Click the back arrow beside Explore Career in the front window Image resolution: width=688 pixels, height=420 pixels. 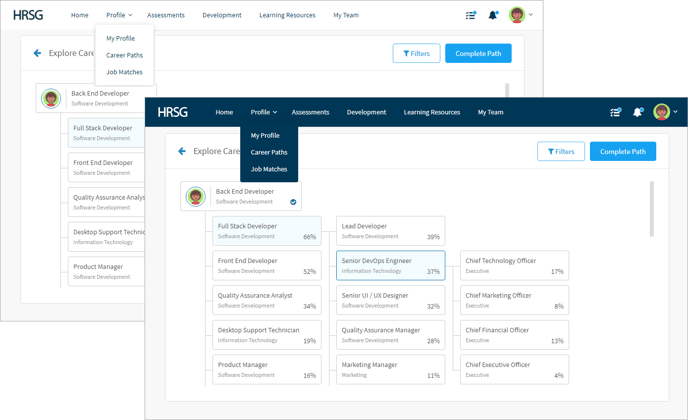[182, 151]
